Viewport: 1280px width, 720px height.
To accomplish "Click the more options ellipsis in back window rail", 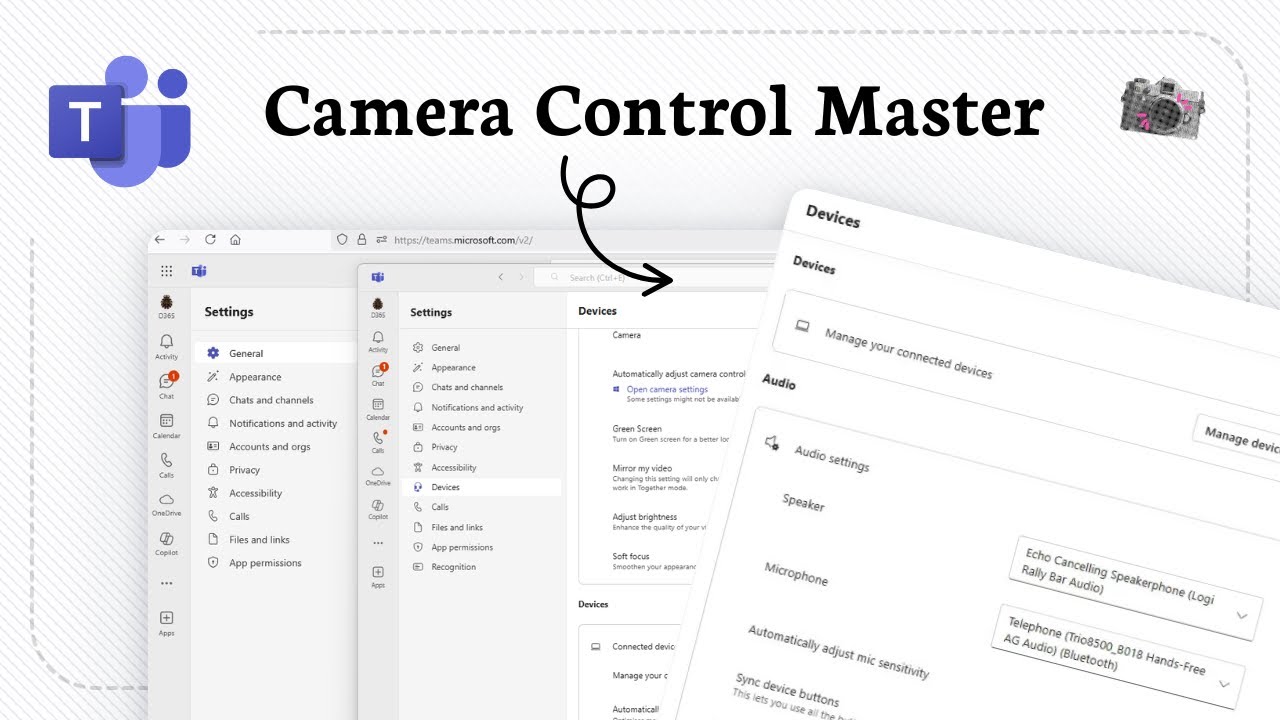I will (x=166, y=583).
